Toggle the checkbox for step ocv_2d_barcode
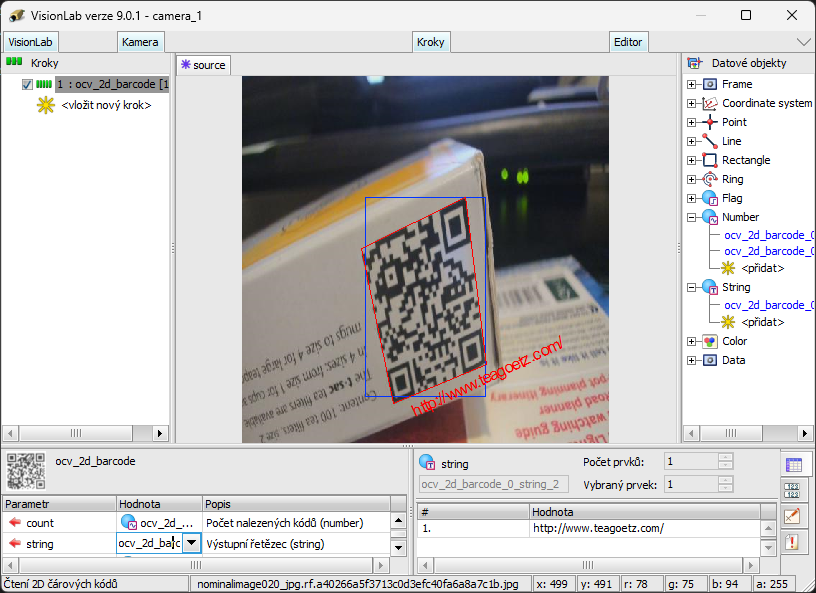This screenshot has width=816, height=593. click(x=27, y=85)
